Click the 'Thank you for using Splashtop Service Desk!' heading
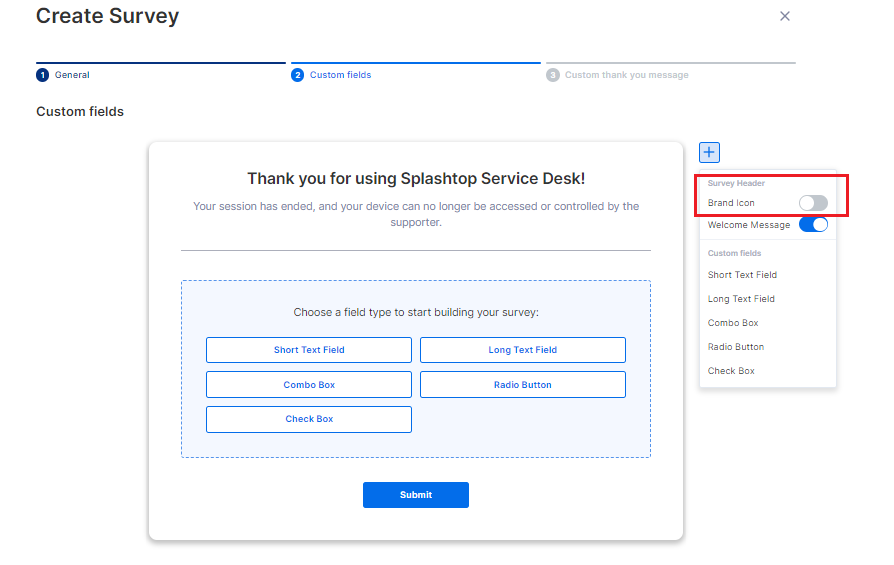The image size is (894, 565). coord(416,178)
